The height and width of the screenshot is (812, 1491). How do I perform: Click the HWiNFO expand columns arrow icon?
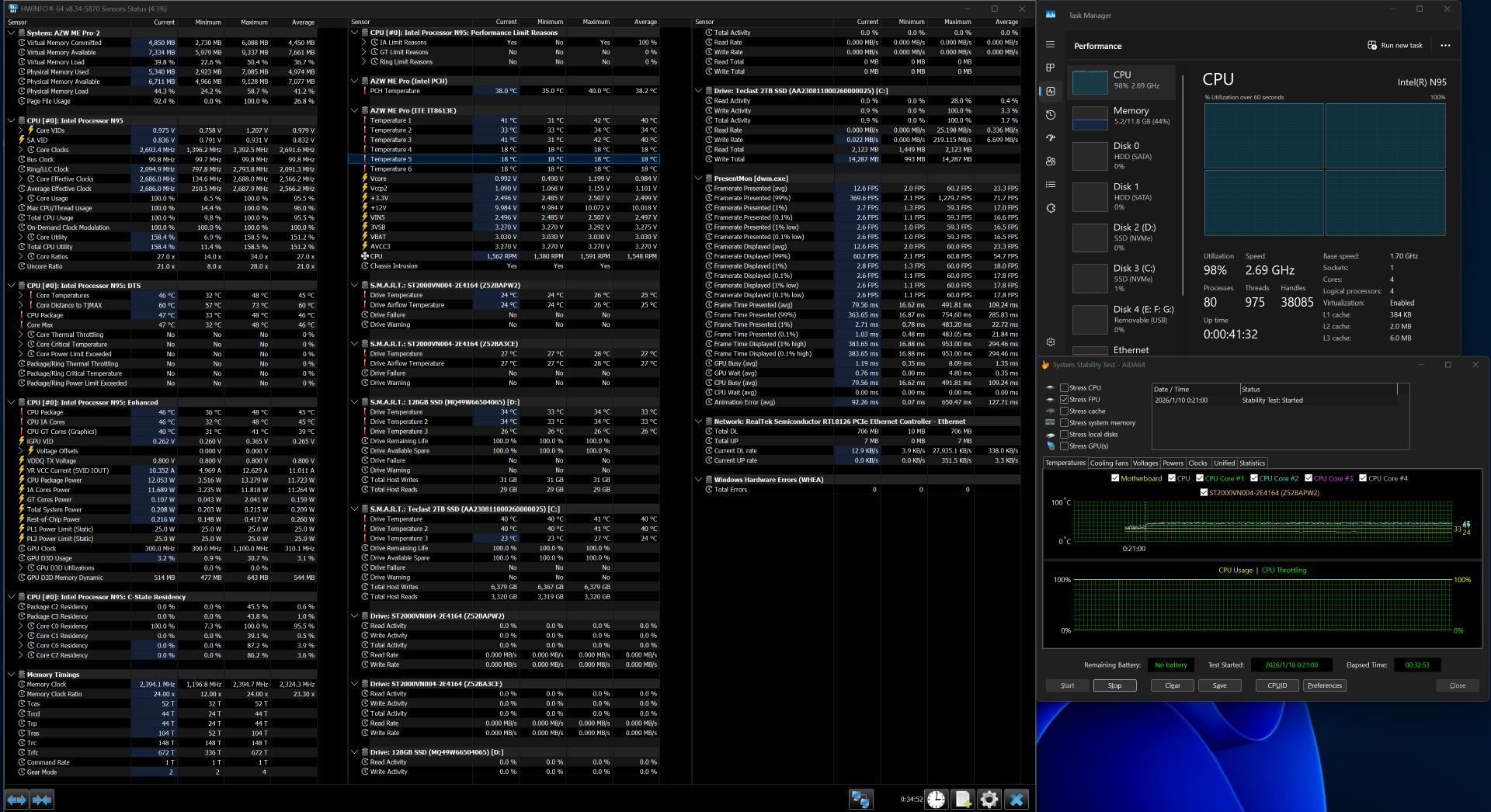[x=17, y=799]
